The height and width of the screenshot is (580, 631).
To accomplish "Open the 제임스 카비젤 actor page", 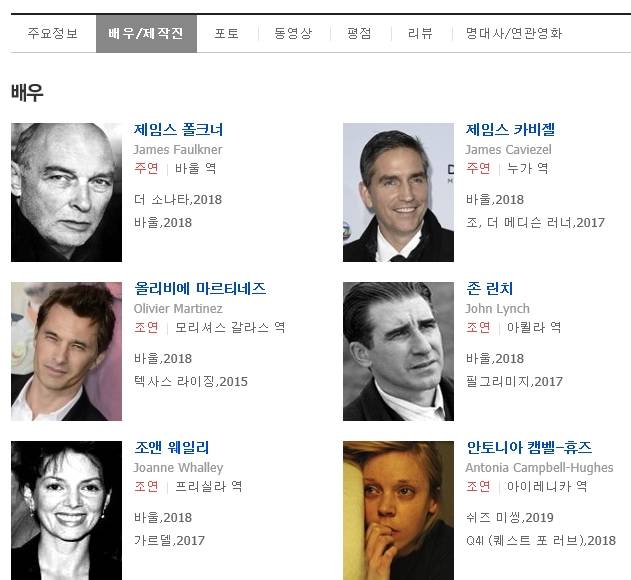I will 510,130.
